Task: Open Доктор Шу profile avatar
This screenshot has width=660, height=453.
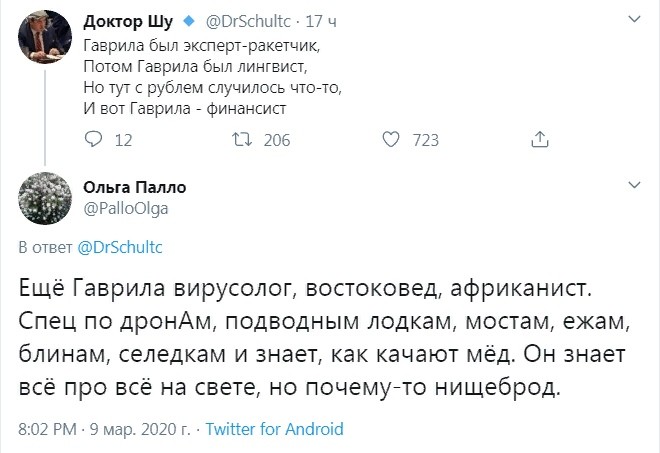Action: coord(43,41)
